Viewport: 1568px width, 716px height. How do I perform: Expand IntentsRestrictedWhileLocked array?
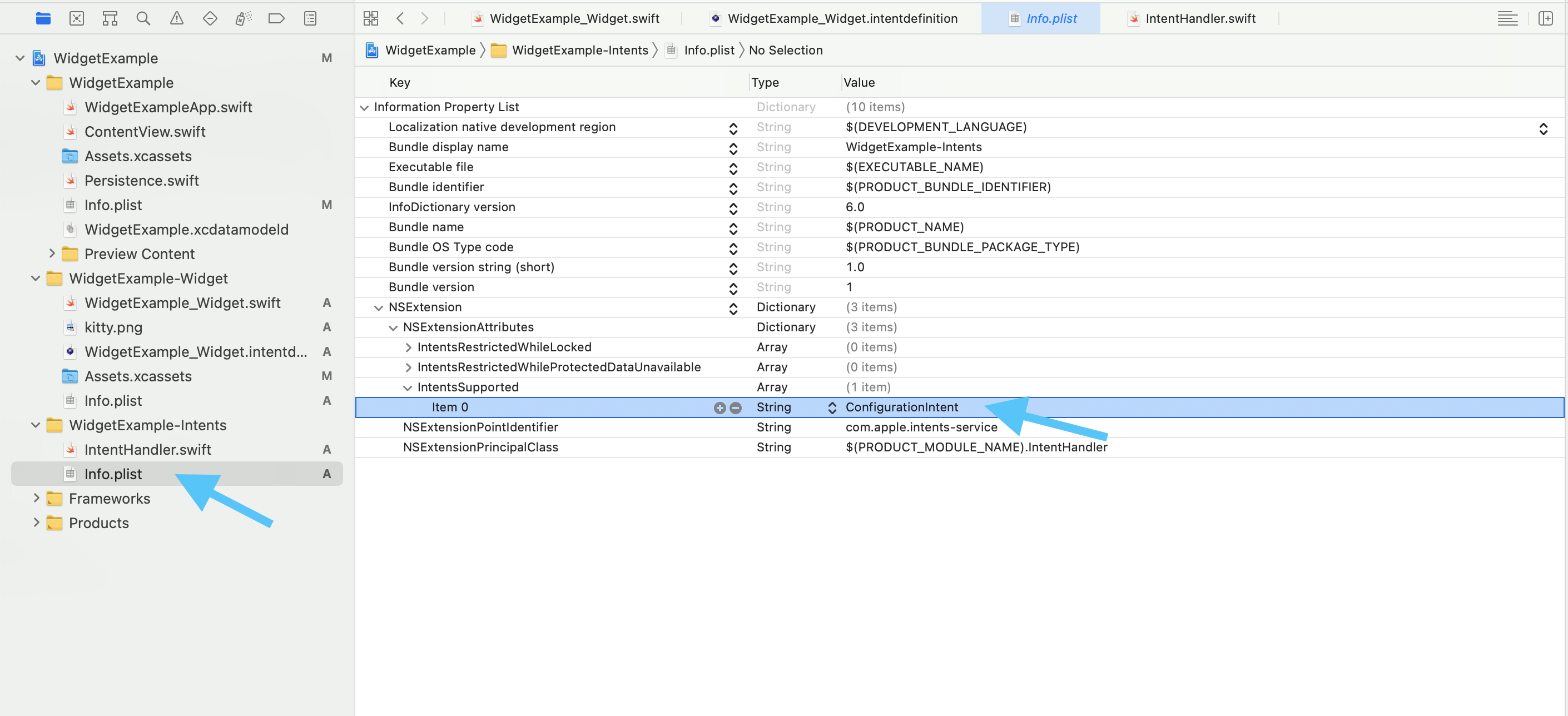coord(408,347)
